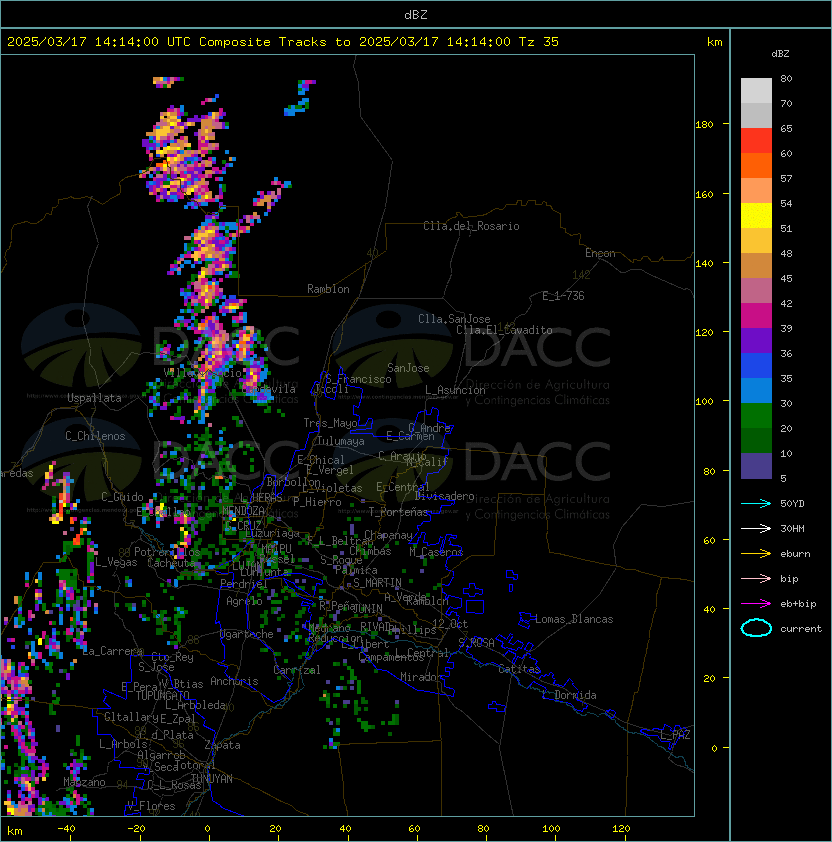Click the 'L_Dormida' place label
Screen dimensions: 832x842
[x=569, y=695]
